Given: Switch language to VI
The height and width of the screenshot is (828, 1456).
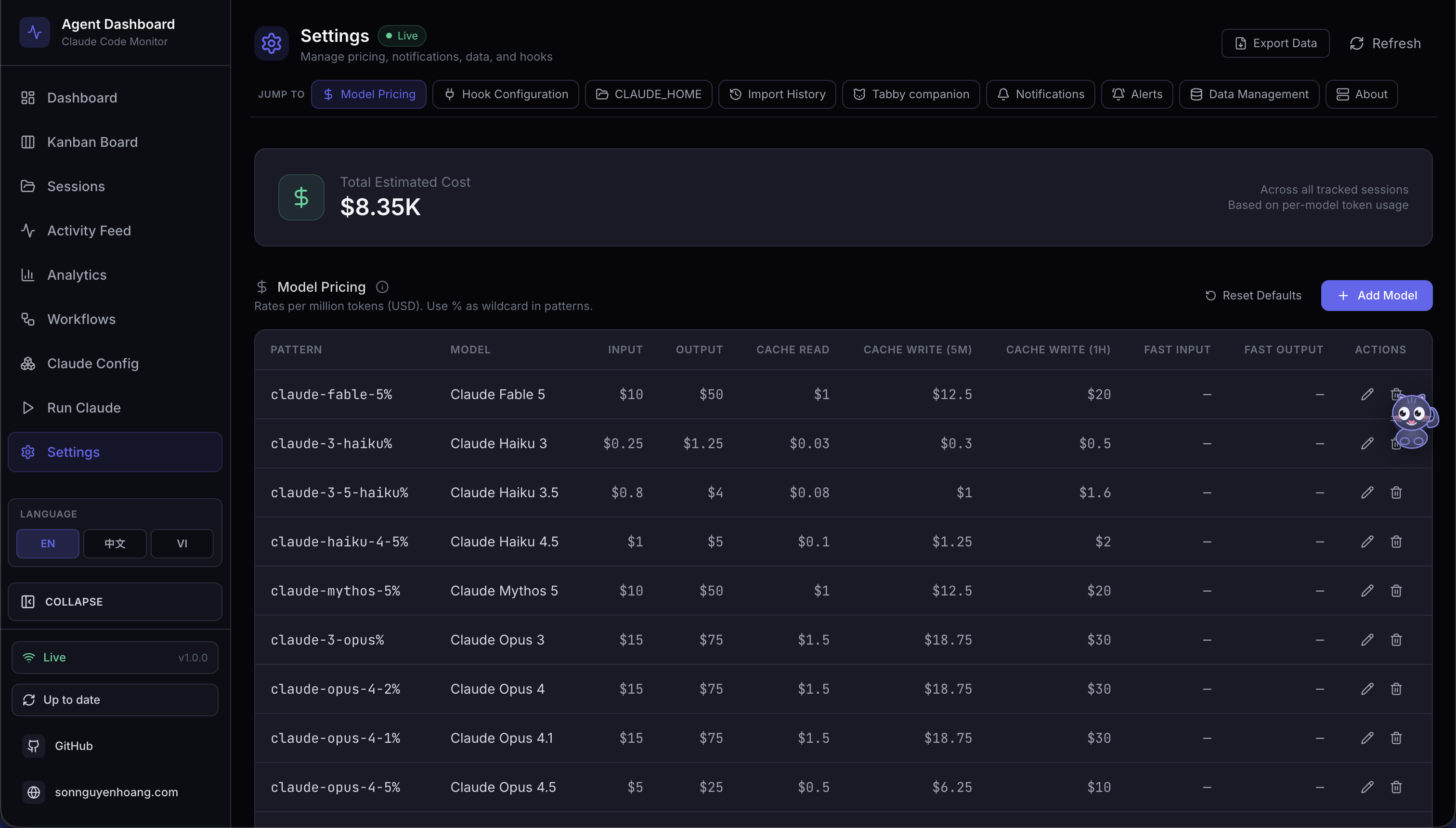Looking at the screenshot, I should tap(182, 543).
